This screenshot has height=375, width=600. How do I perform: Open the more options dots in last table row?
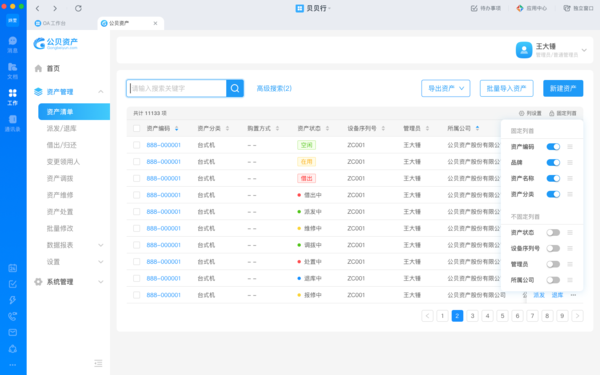click(x=573, y=295)
